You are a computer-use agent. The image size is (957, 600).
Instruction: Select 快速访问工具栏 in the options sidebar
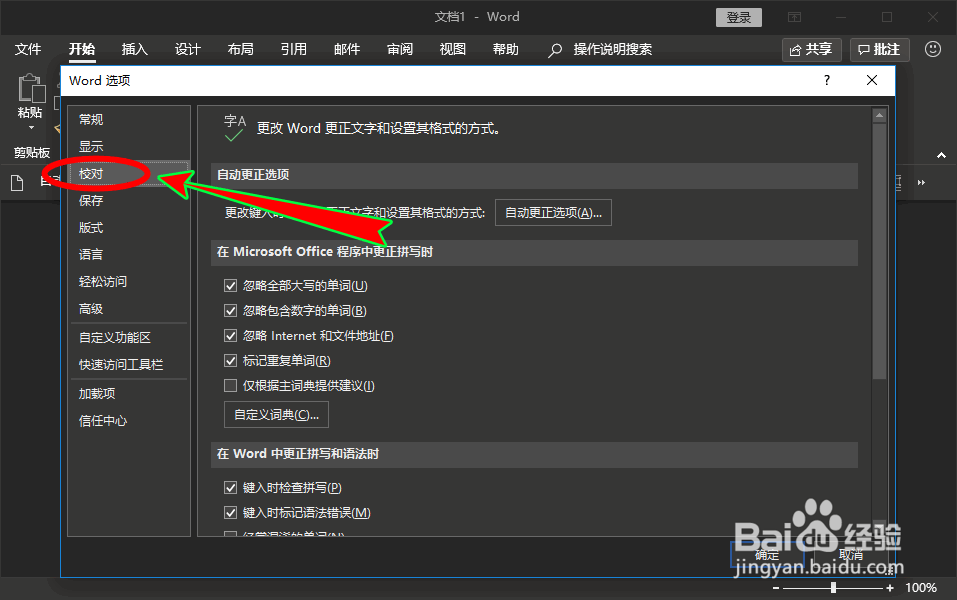[129, 365]
